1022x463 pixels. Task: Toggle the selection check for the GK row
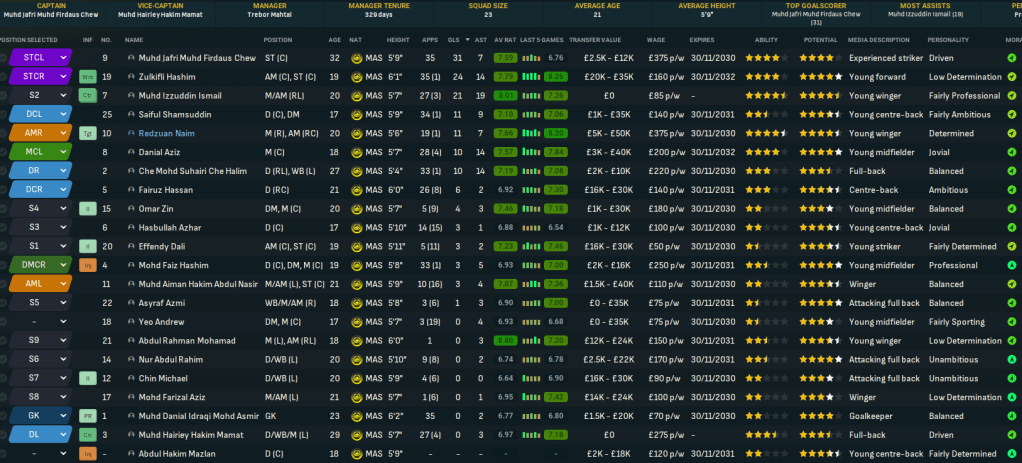[x=3, y=416]
